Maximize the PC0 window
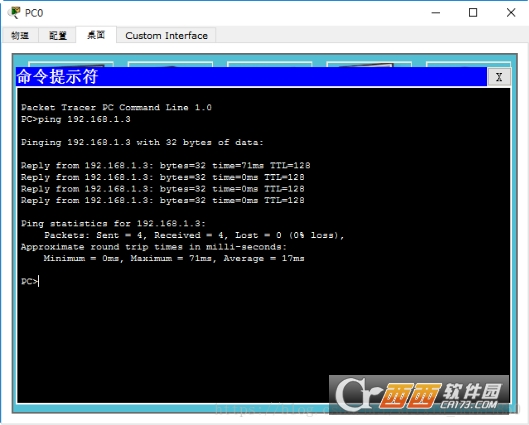Viewport: 529px width, 425px height. [x=473, y=13]
